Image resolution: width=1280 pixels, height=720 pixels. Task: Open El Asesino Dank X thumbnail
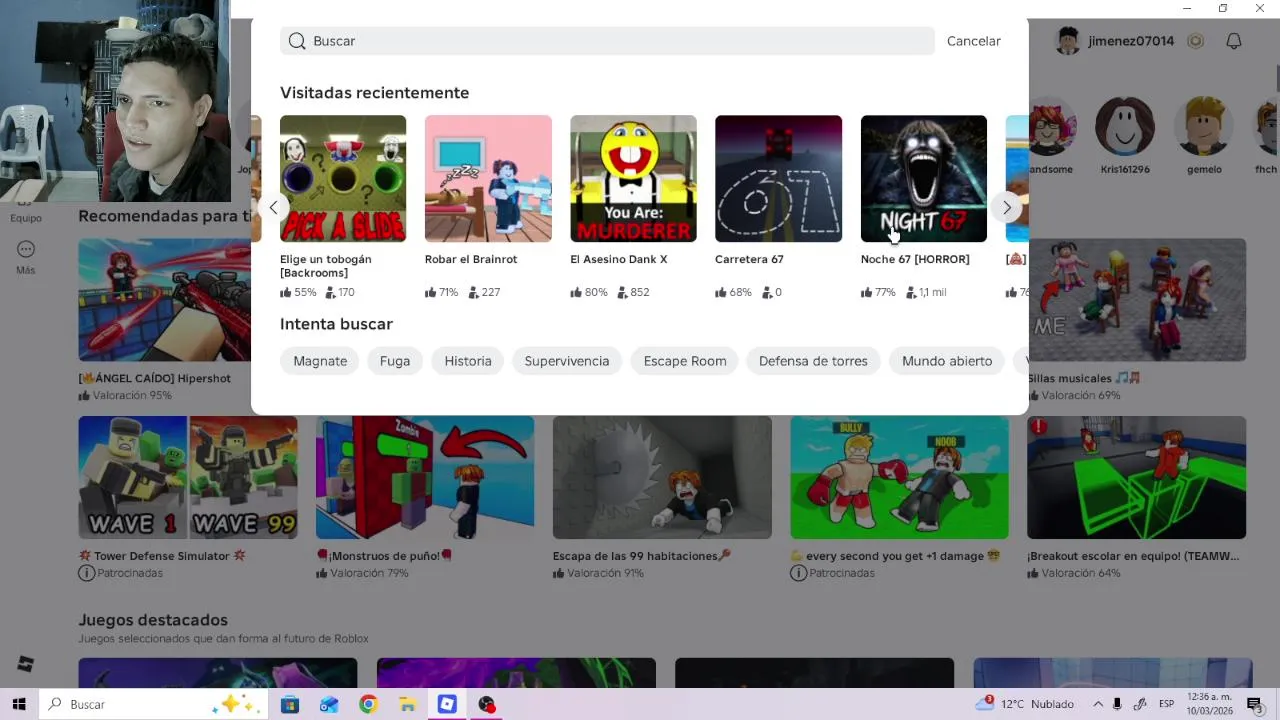633,178
